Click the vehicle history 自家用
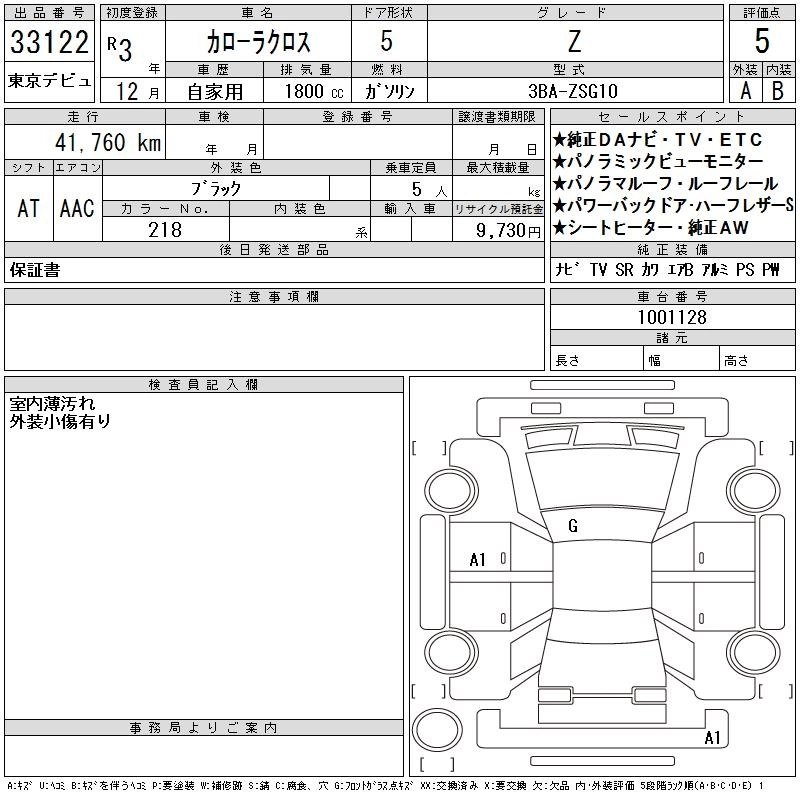Viewport: 800px width, 800px height. 215,92
